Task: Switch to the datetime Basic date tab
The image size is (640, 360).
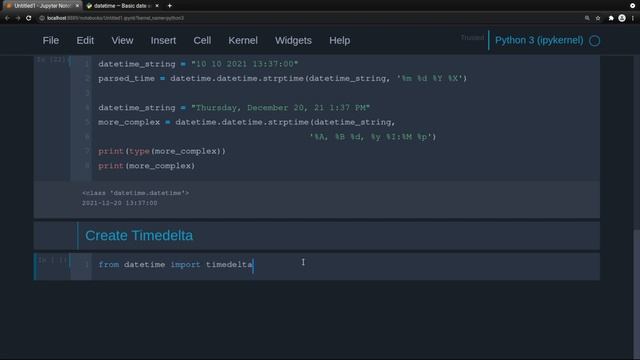Action: click(122, 6)
